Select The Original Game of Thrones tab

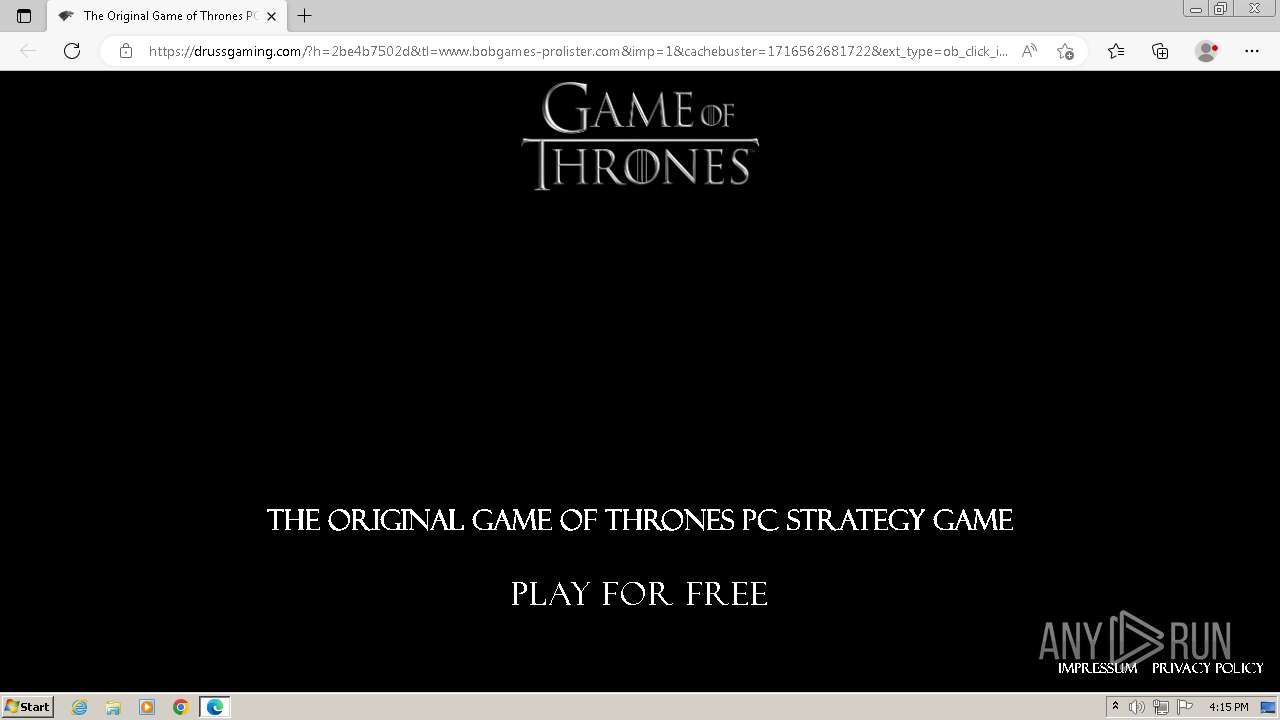[166, 16]
